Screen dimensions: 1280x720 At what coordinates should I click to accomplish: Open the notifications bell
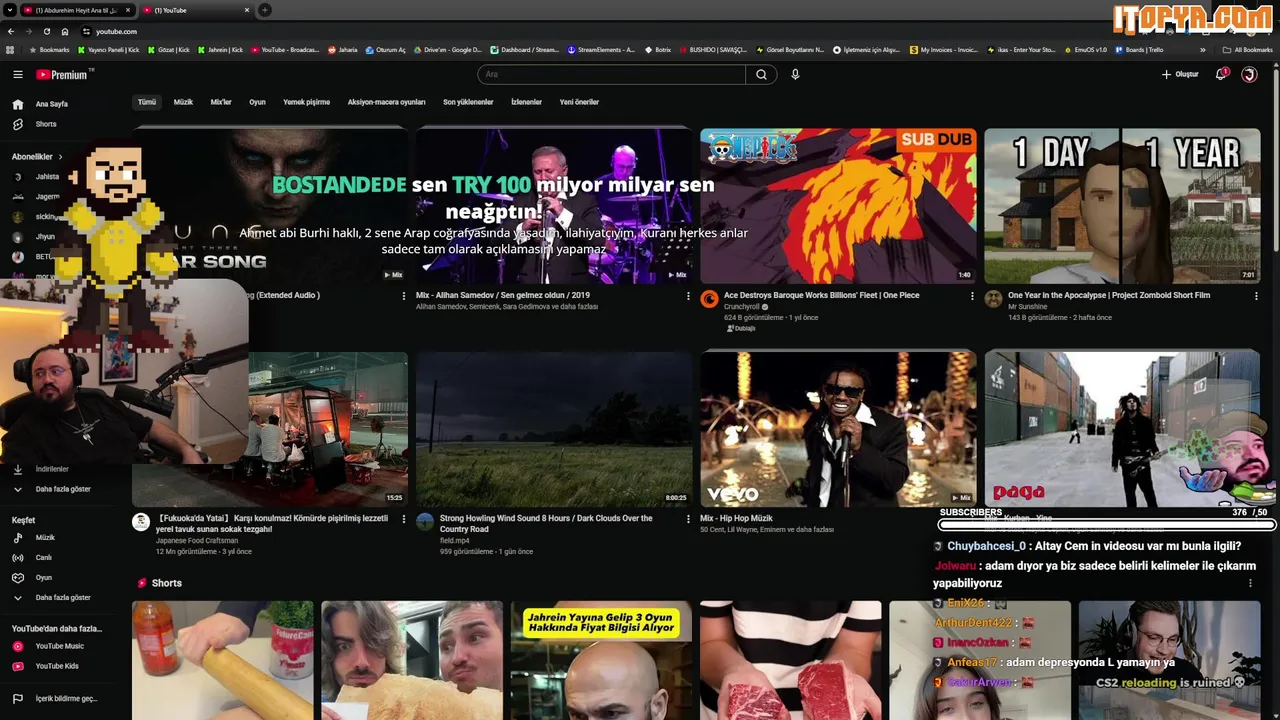[x=1221, y=74]
